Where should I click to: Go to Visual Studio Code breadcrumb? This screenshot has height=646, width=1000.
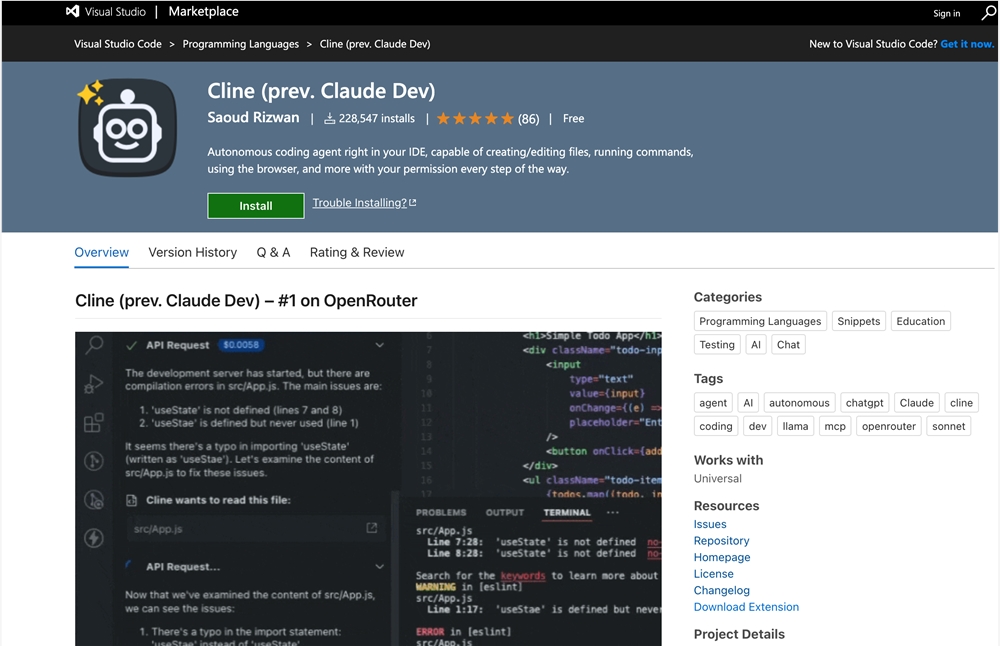(x=118, y=44)
